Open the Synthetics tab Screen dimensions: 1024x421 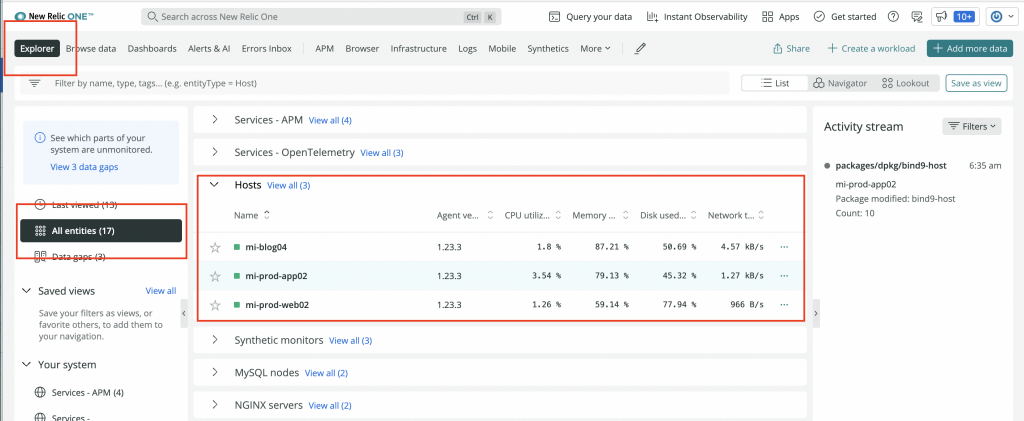click(x=548, y=48)
